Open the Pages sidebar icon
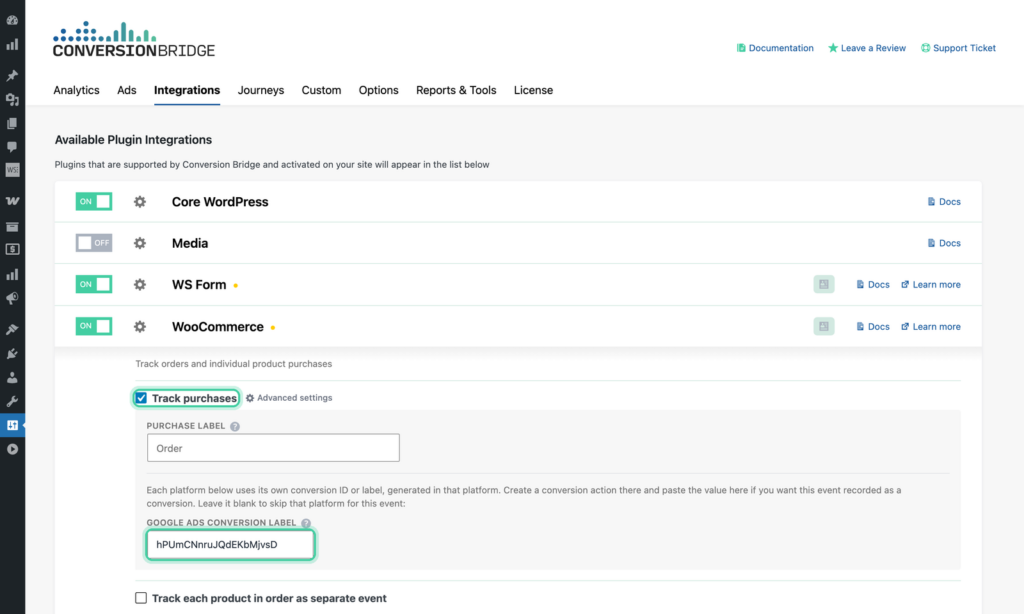Screen dimensions: 1024x614 pyautogui.click(x=12, y=123)
